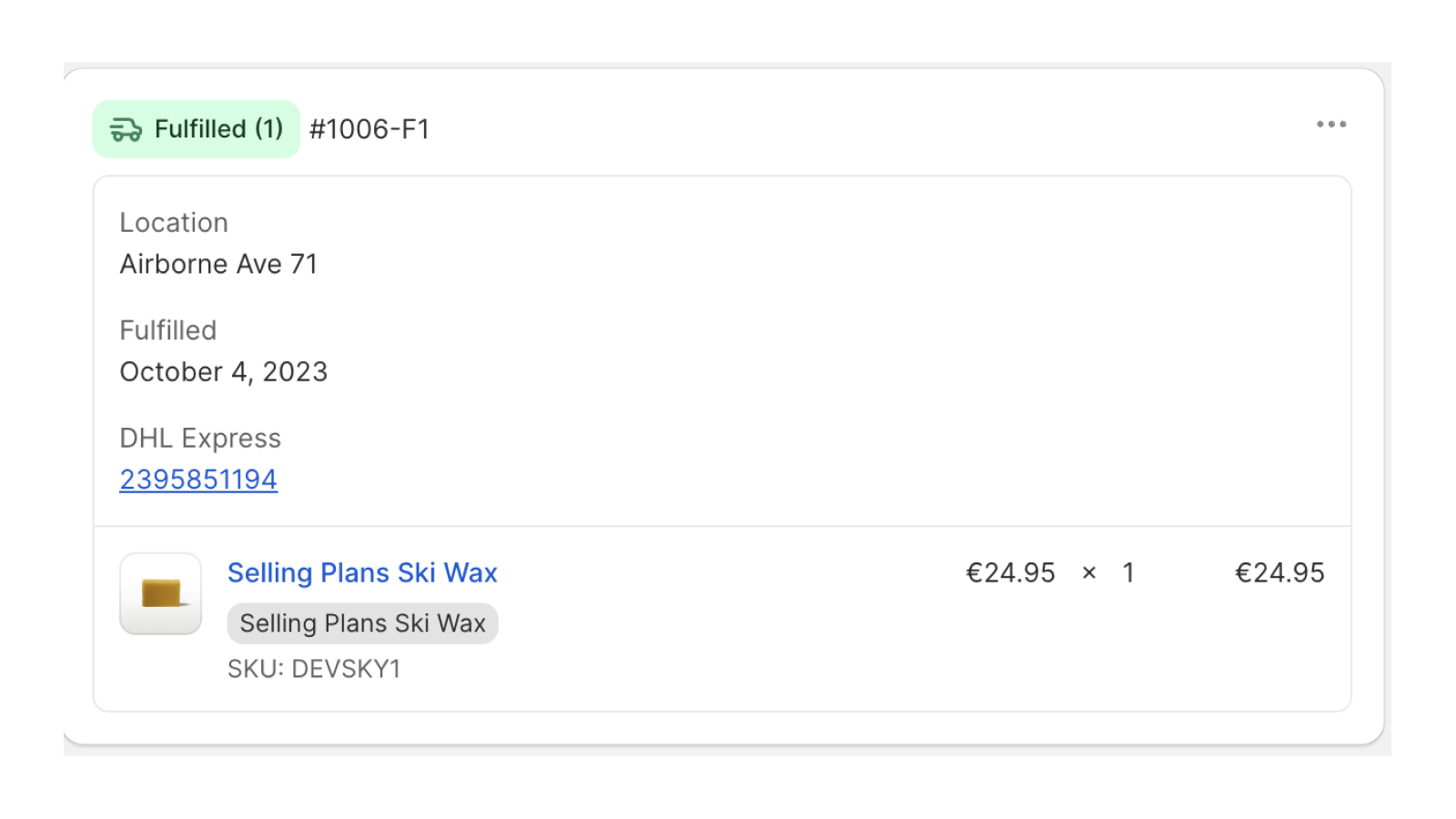Click the yellow wax block in the thumbnail

[161, 593]
